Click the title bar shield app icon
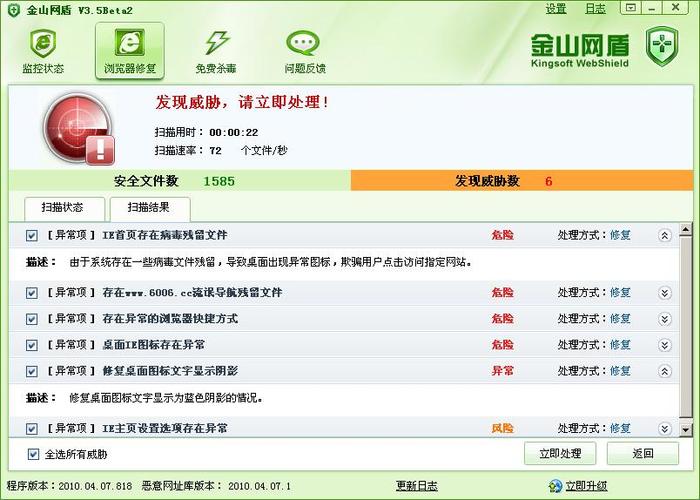Image resolution: width=700 pixels, height=500 pixels. [14, 10]
